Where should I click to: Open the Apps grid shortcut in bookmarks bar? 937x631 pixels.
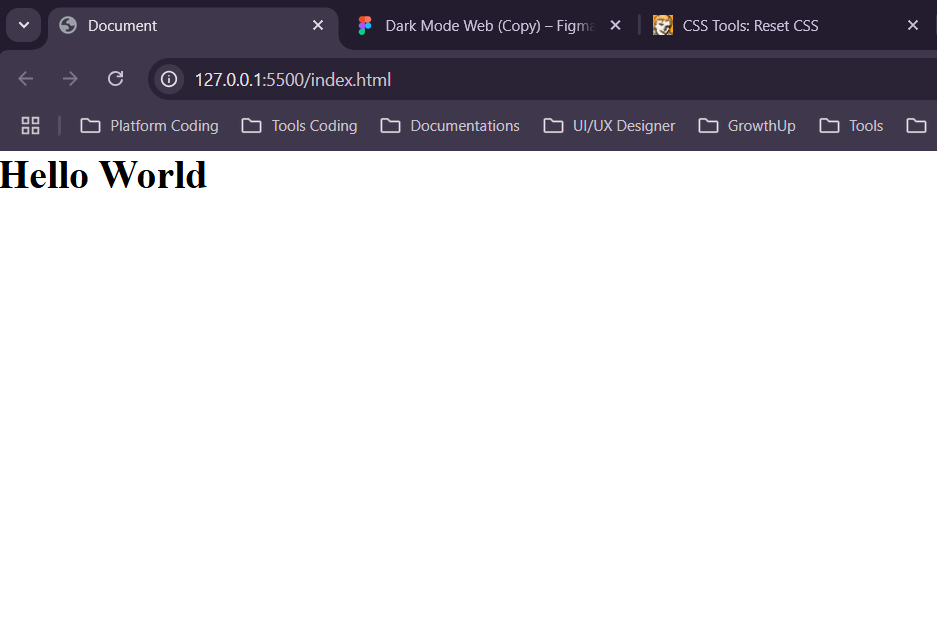point(30,125)
